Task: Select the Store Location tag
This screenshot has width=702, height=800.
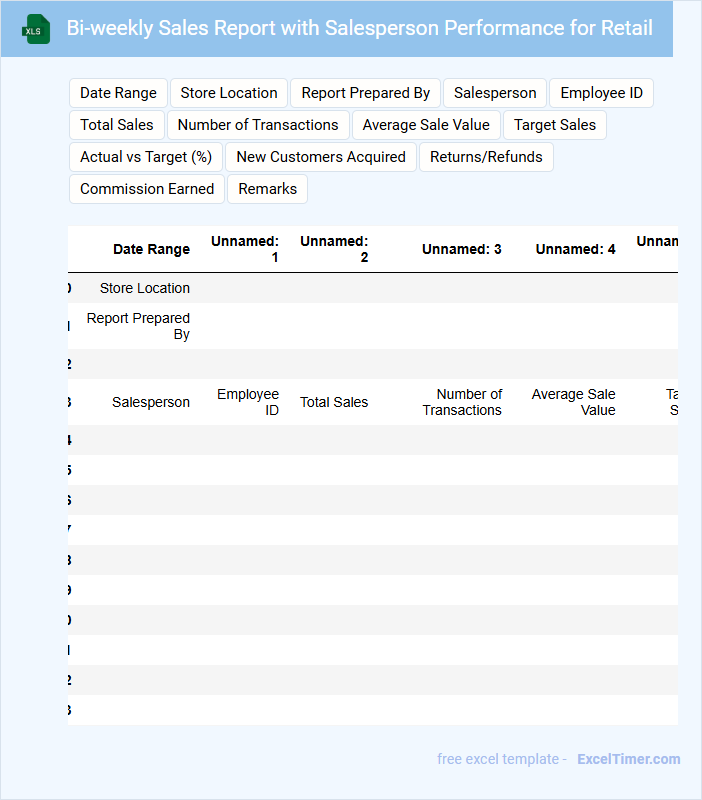Action: (x=229, y=93)
